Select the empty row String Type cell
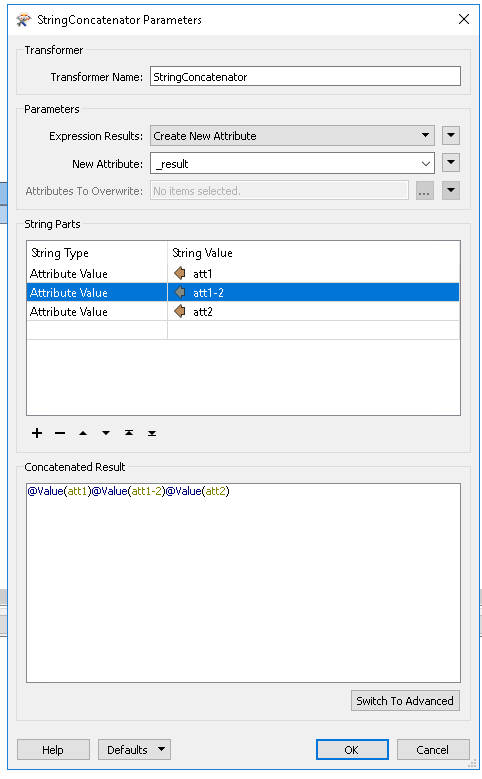Screen dimensions: 482x779 (x=97, y=330)
